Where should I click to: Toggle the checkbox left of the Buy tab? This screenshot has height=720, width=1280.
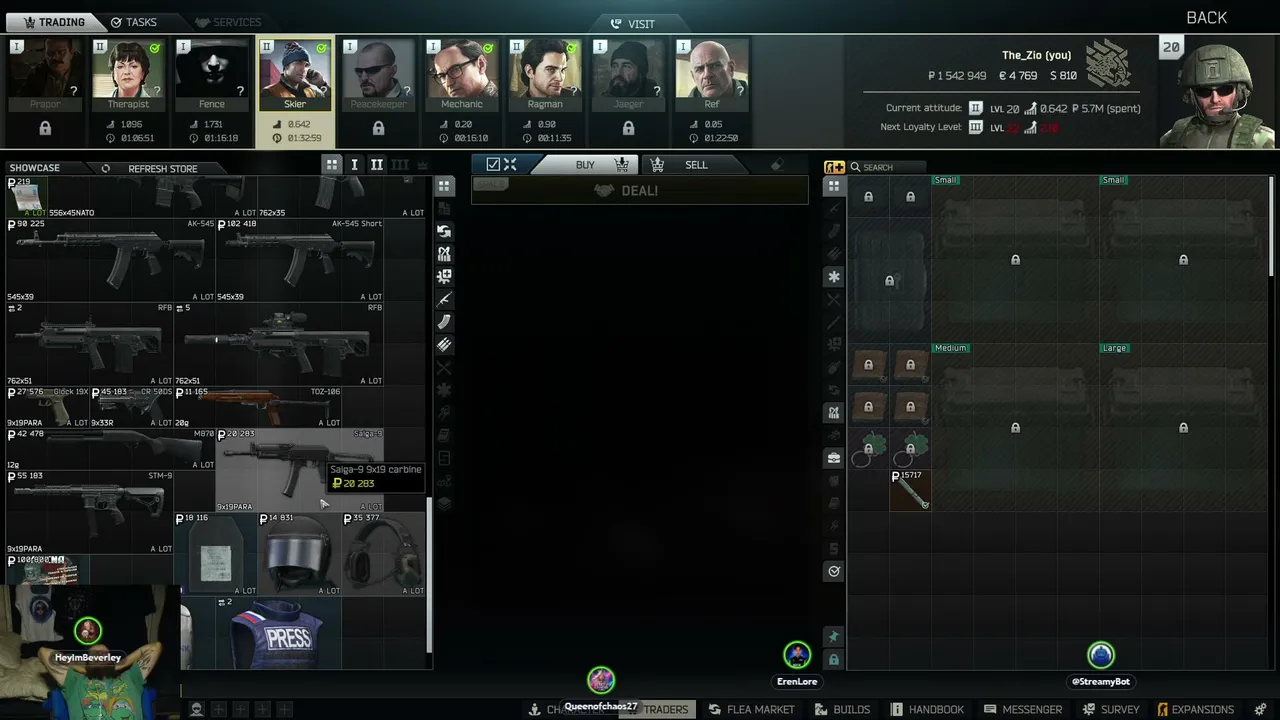tap(493, 165)
